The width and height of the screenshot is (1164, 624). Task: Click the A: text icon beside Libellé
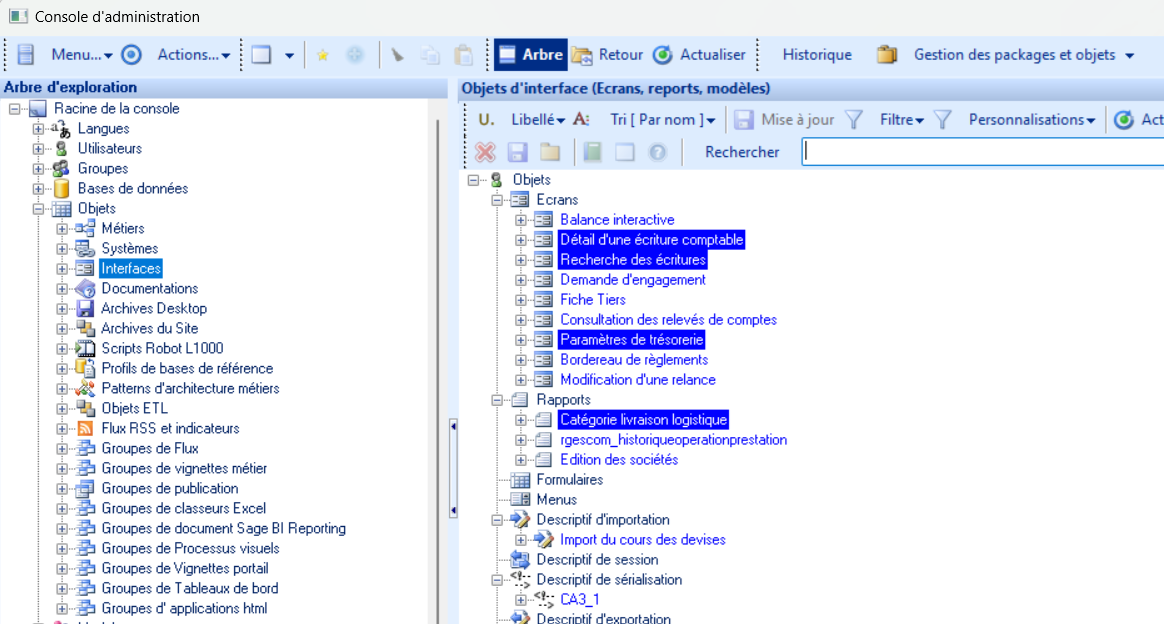point(582,119)
